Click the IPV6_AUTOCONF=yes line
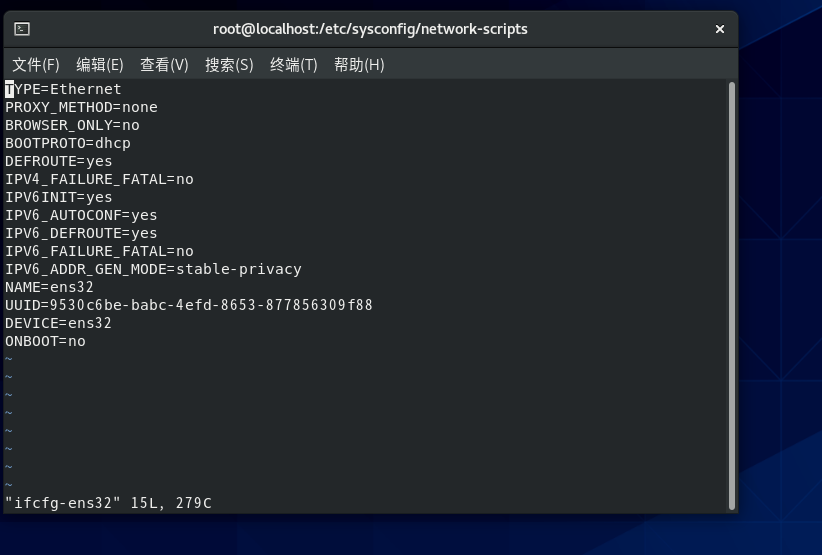Image resolution: width=822 pixels, height=555 pixels. 81,215
